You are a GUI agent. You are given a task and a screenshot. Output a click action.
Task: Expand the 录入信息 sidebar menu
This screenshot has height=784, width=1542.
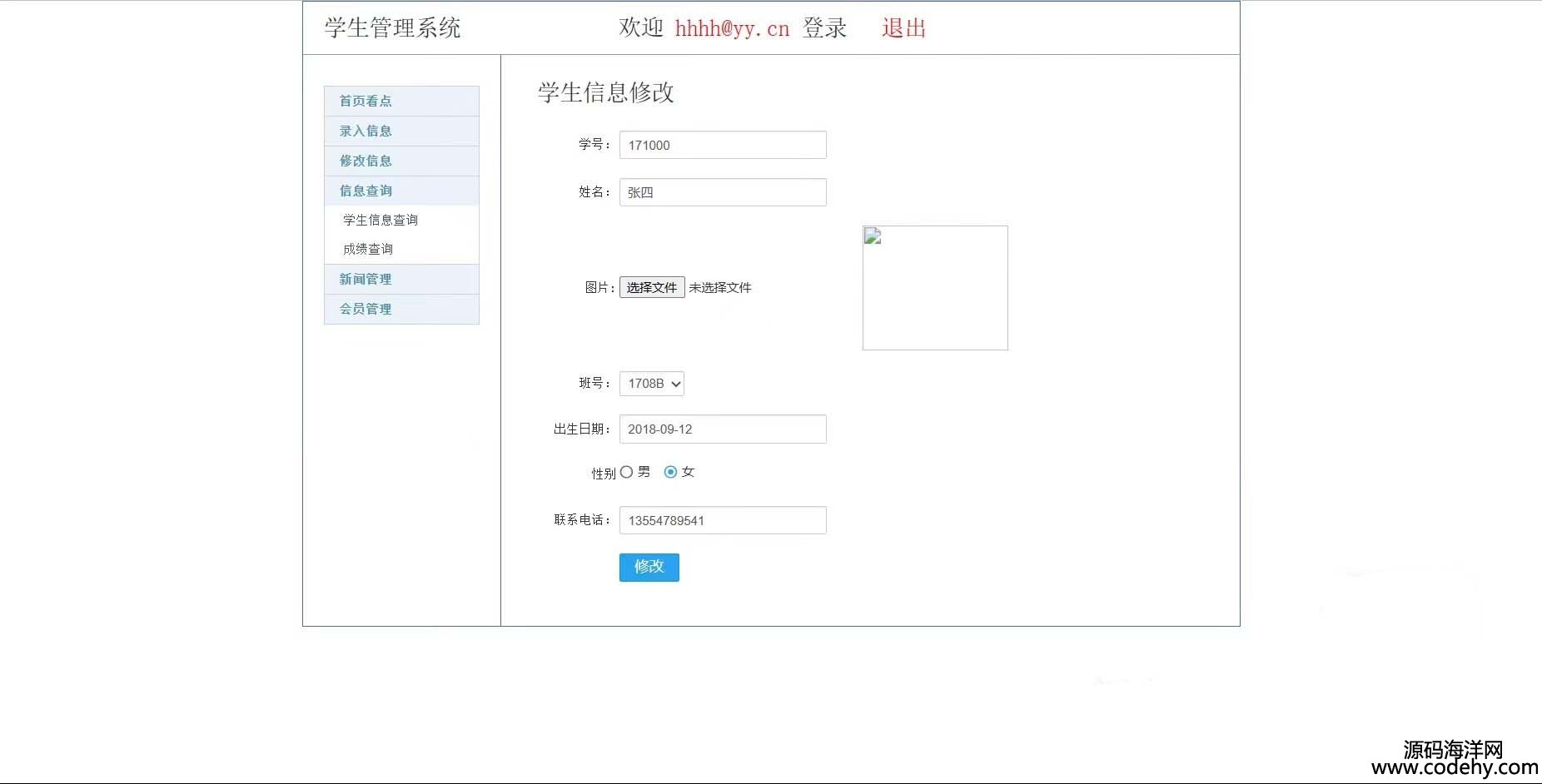coord(366,131)
